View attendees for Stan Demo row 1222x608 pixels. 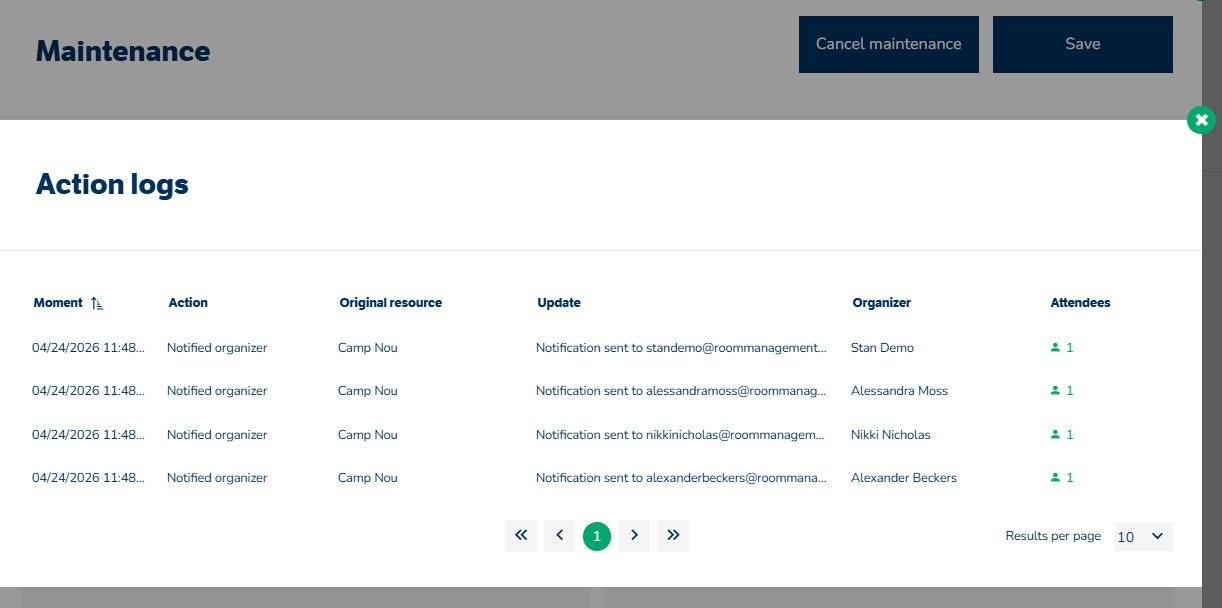[1061, 348]
